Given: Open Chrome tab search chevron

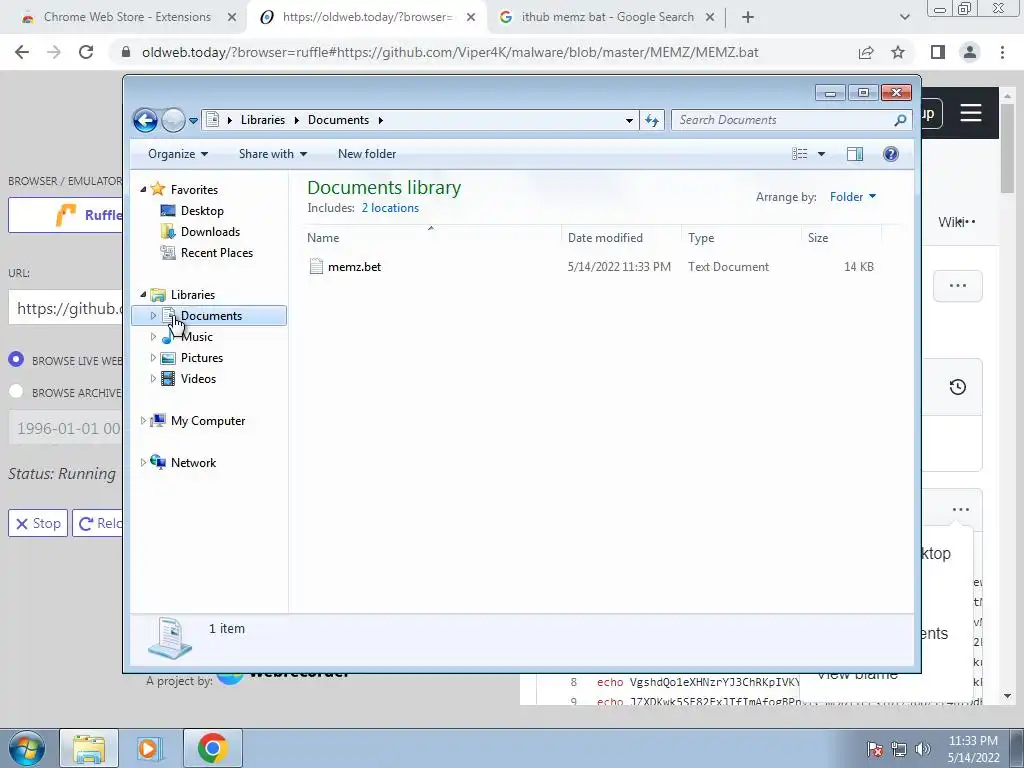Looking at the screenshot, I should click(x=904, y=18).
